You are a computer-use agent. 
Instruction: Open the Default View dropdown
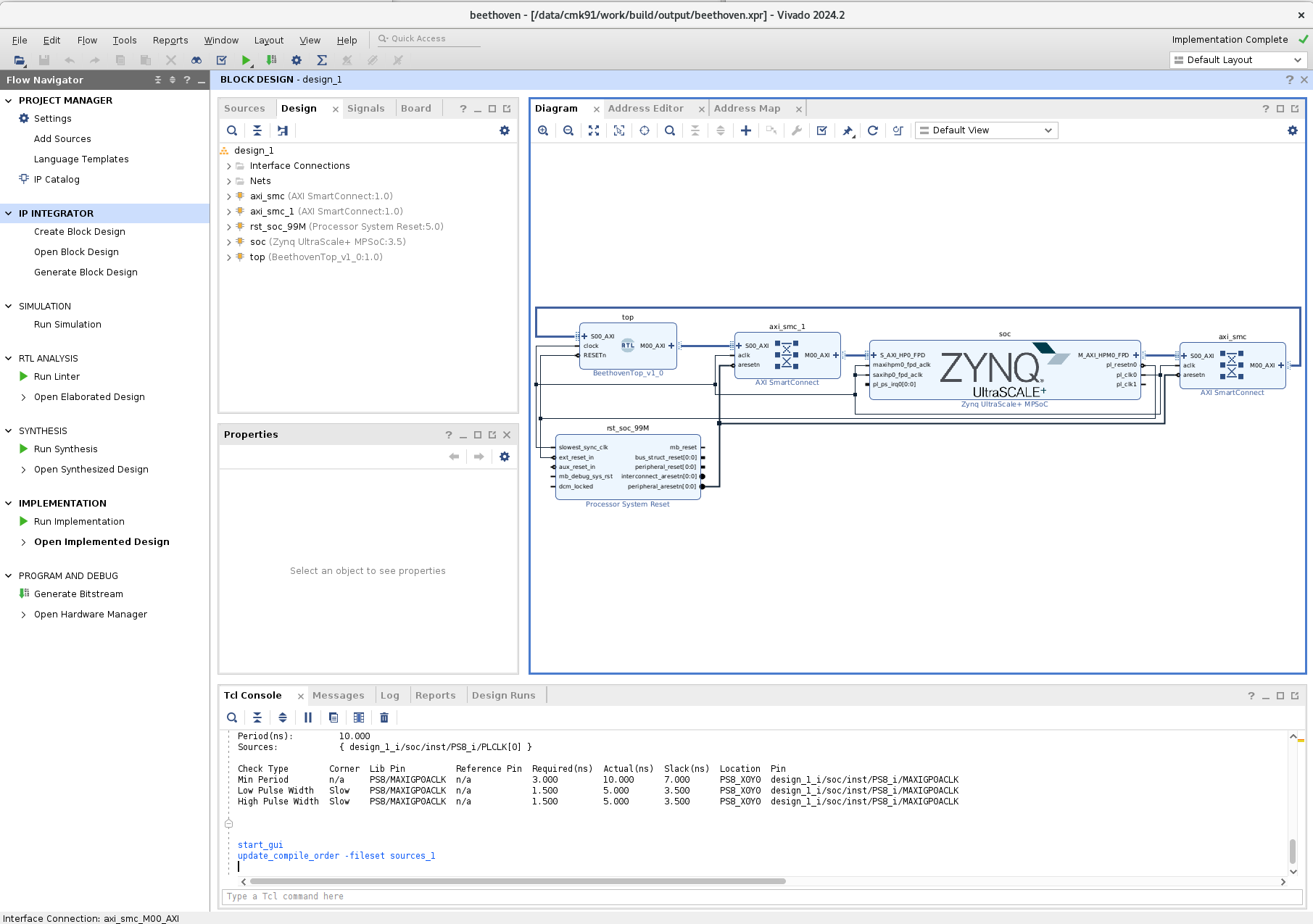point(986,130)
